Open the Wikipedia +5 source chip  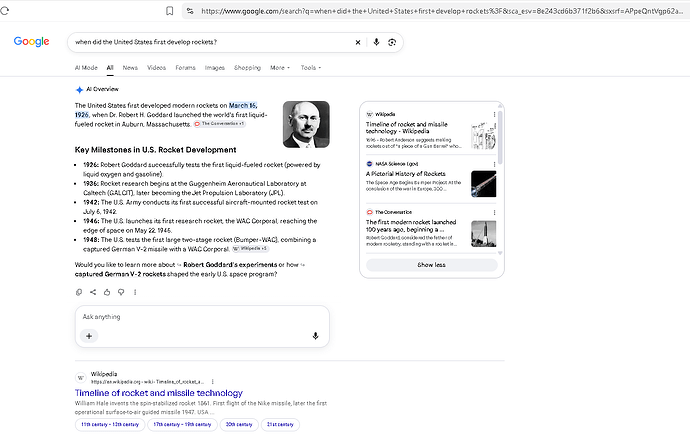pos(250,249)
